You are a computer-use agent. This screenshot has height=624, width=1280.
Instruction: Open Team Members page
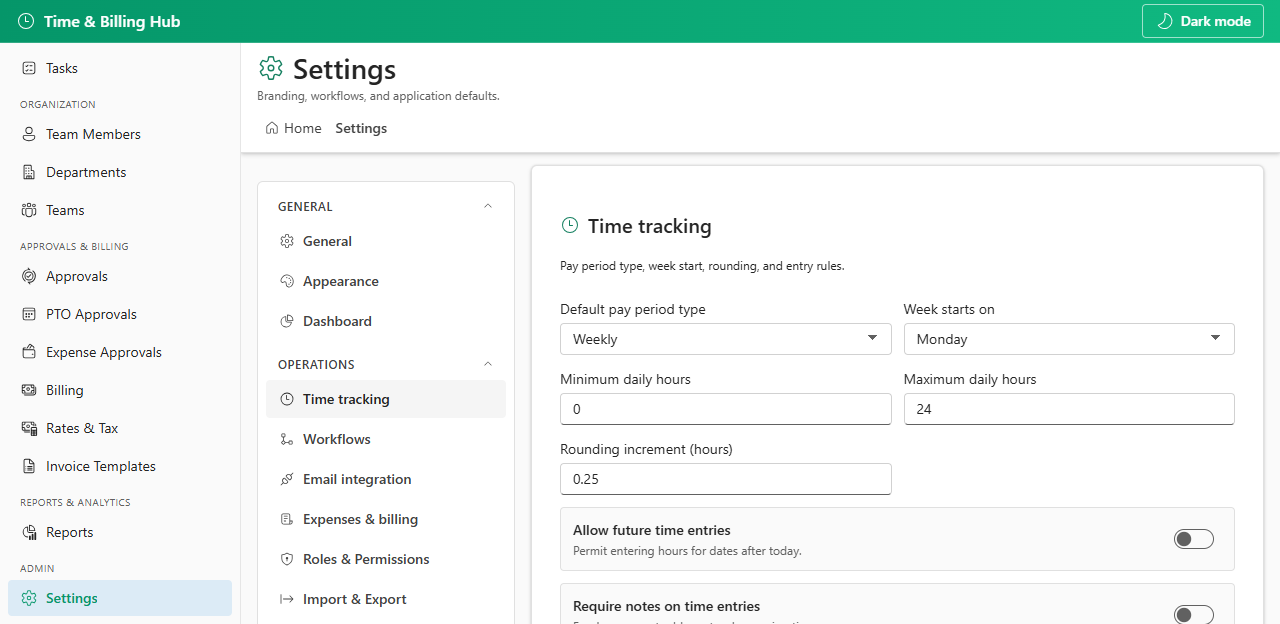tap(120, 134)
